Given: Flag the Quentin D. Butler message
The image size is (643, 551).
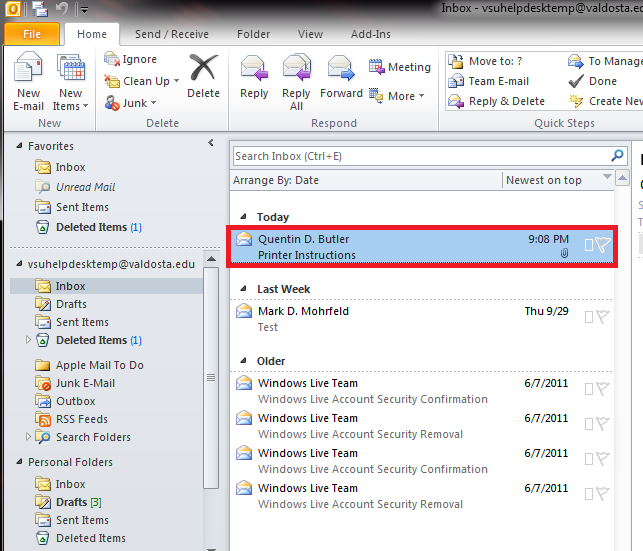Looking at the screenshot, I should coord(603,245).
